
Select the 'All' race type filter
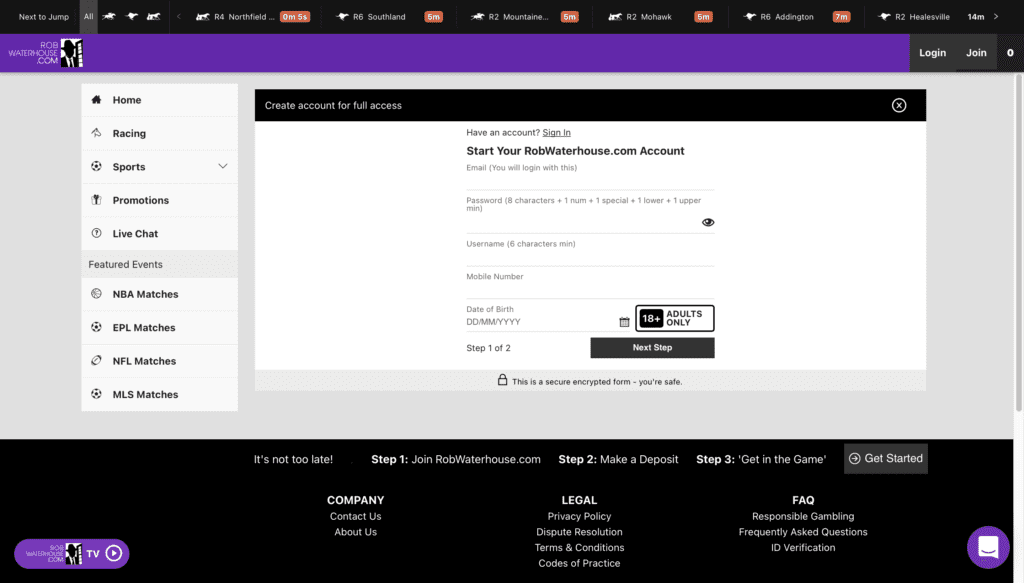[88, 16]
